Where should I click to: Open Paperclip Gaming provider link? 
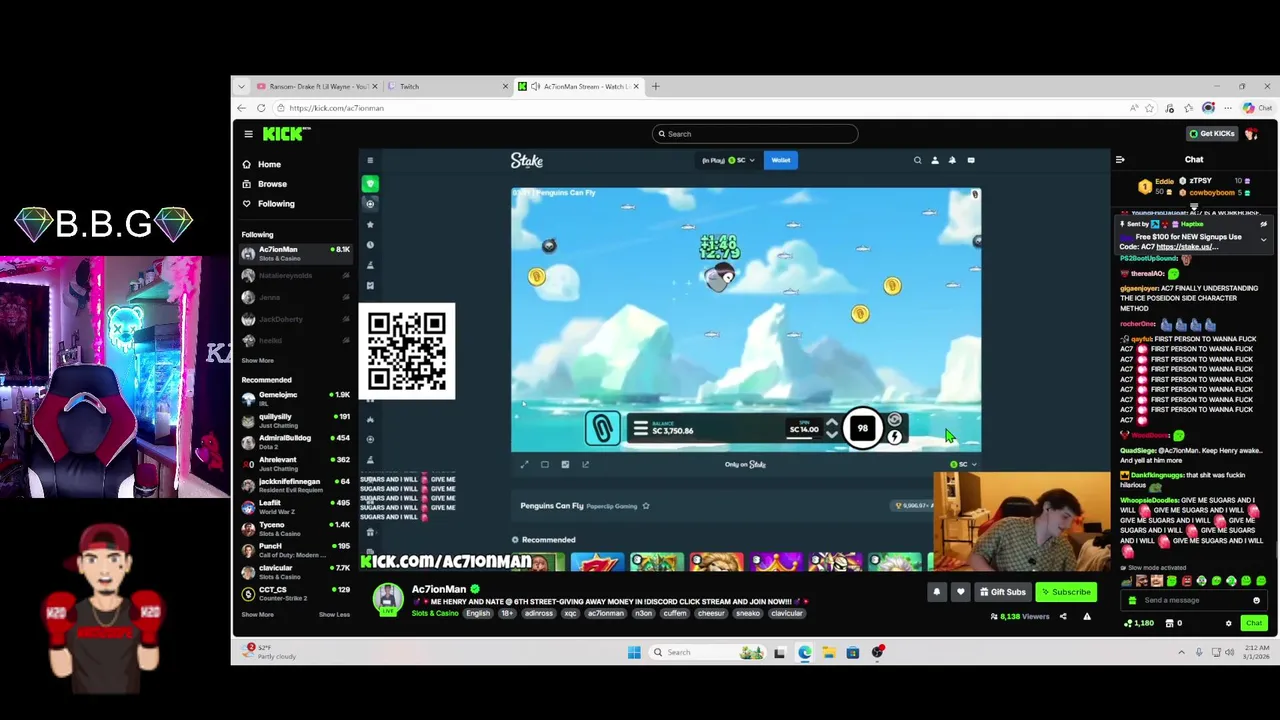pyautogui.click(x=611, y=506)
